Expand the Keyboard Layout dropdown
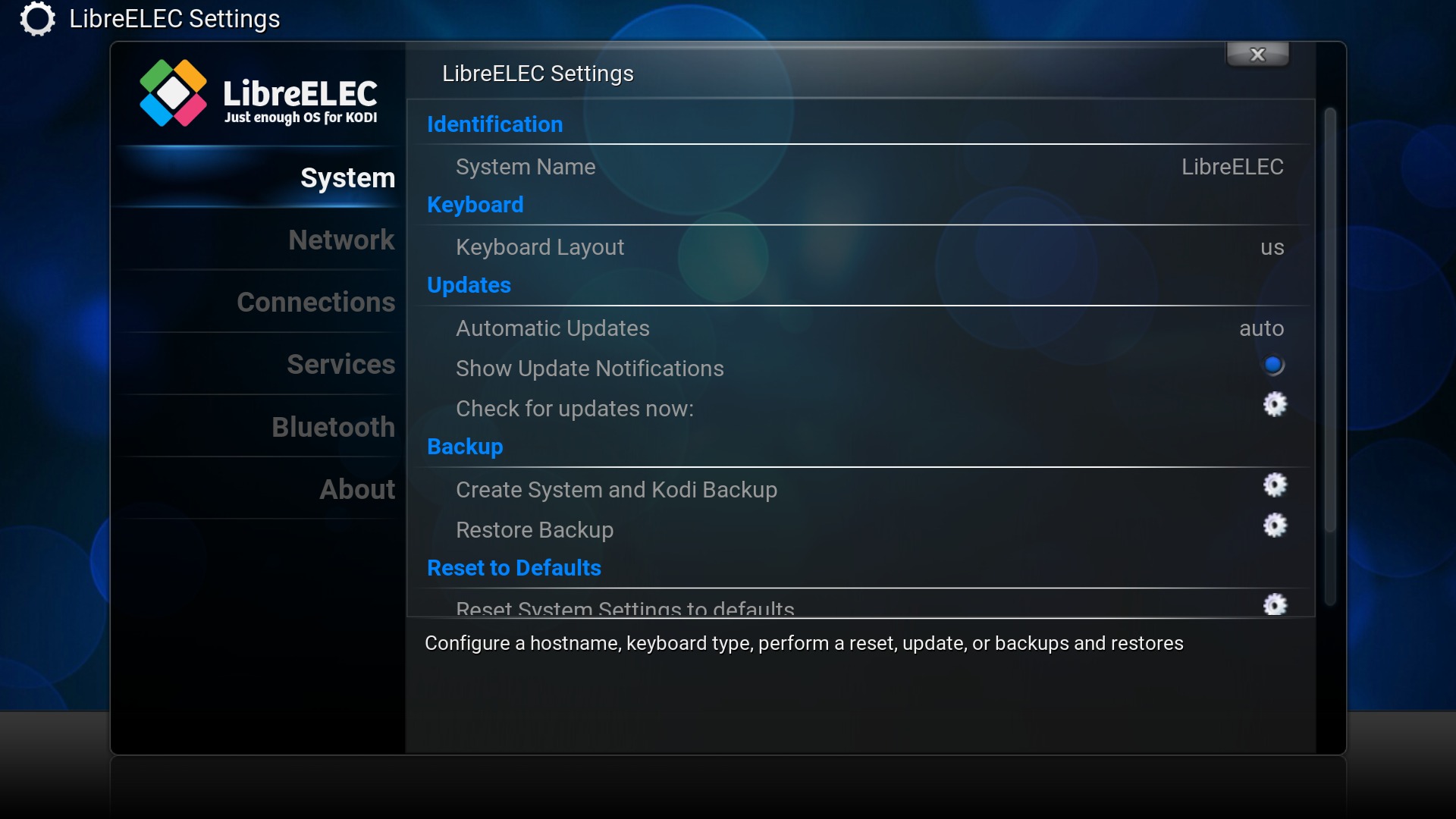The width and height of the screenshot is (1456, 819). [869, 247]
